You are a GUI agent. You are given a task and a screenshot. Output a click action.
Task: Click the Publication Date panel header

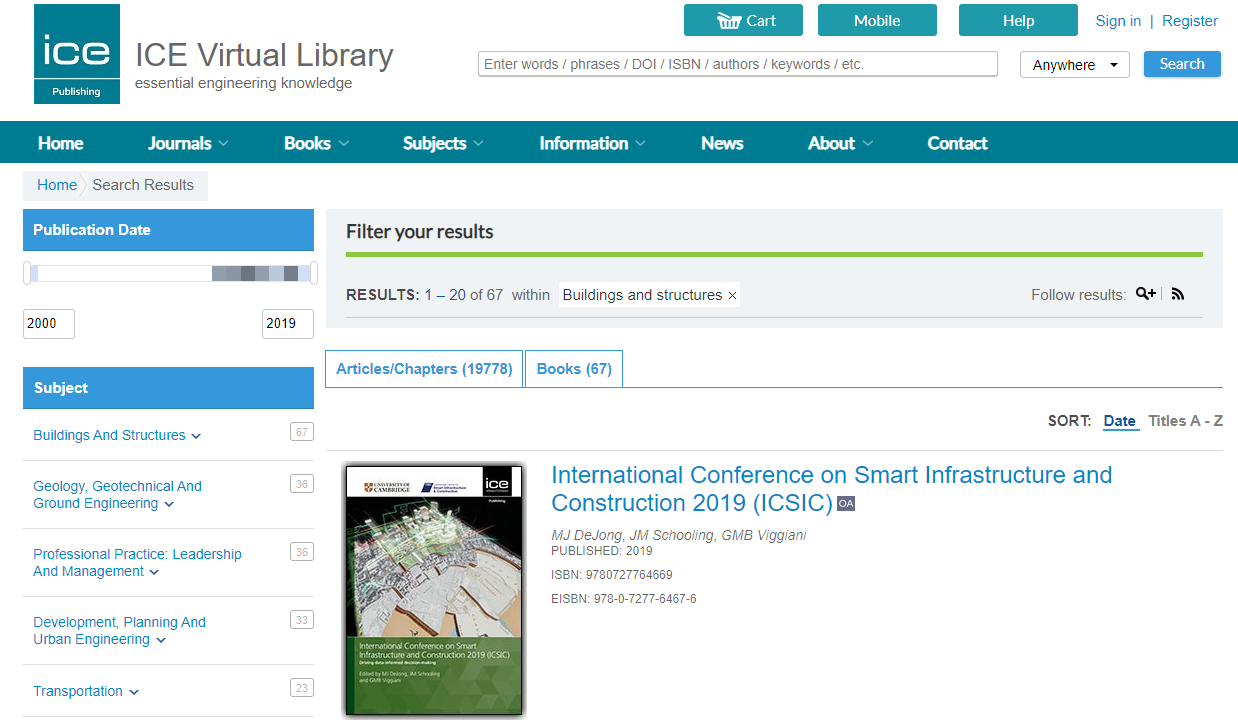click(x=168, y=230)
